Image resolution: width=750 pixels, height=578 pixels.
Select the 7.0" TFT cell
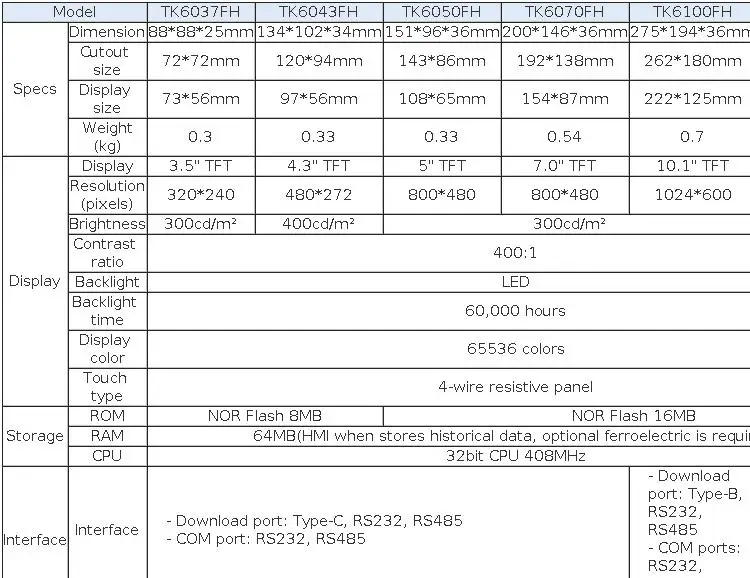coord(564,166)
